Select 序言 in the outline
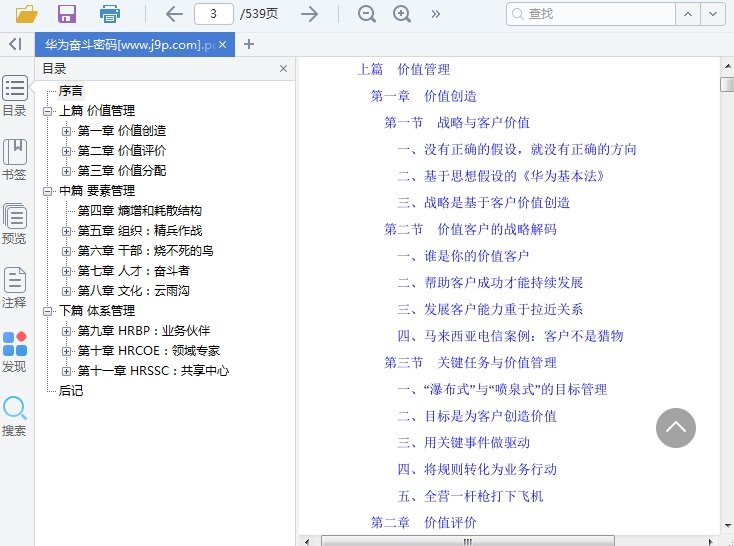The height and width of the screenshot is (546, 734). click(71, 91)
